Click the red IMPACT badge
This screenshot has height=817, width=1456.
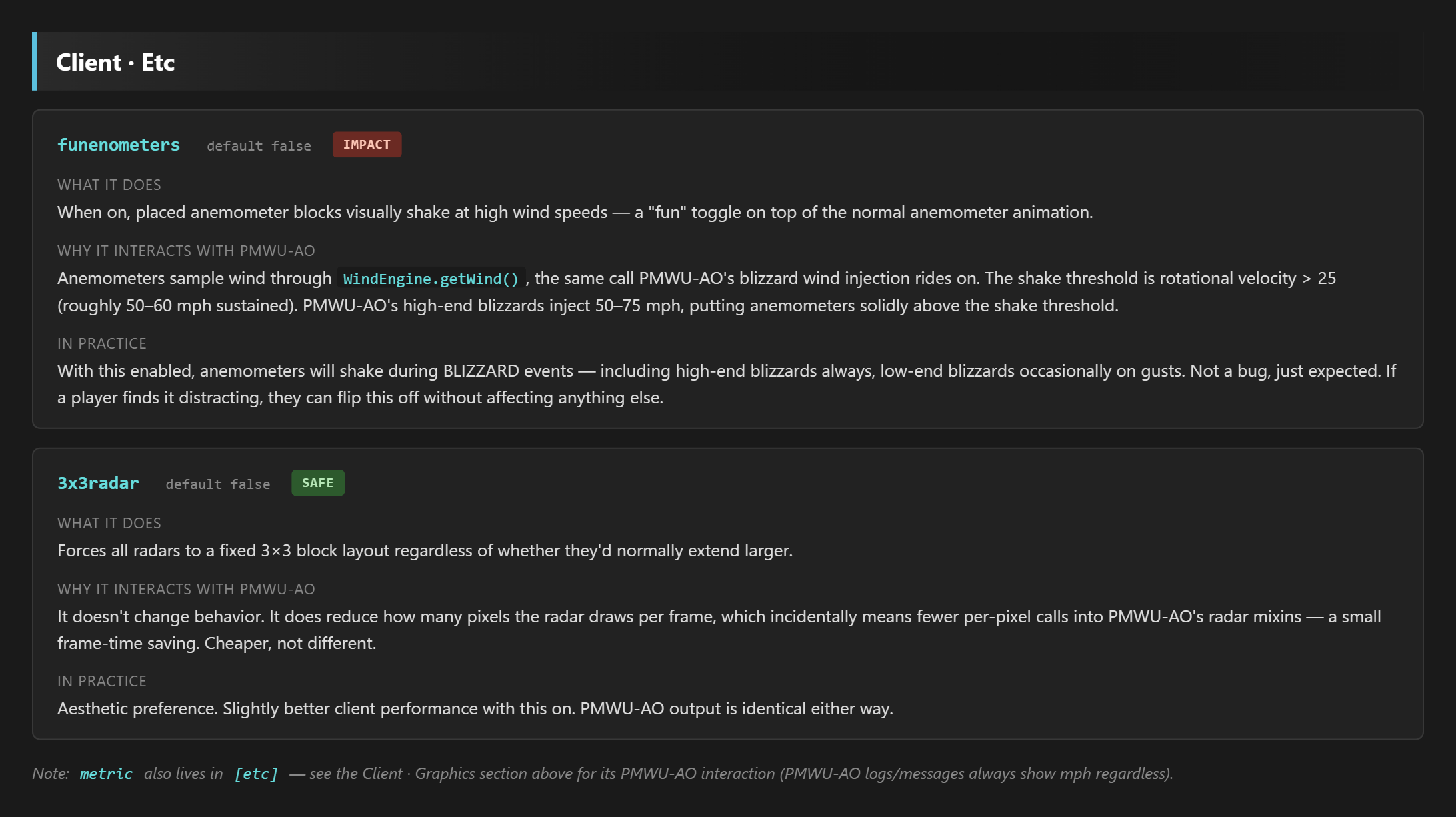click(x=367, y=145)
